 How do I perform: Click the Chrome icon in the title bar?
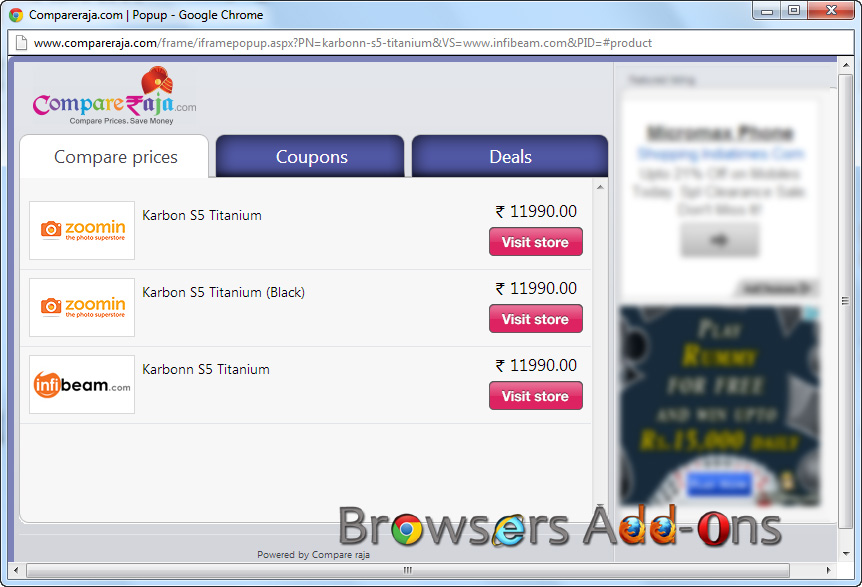[16, 15]
